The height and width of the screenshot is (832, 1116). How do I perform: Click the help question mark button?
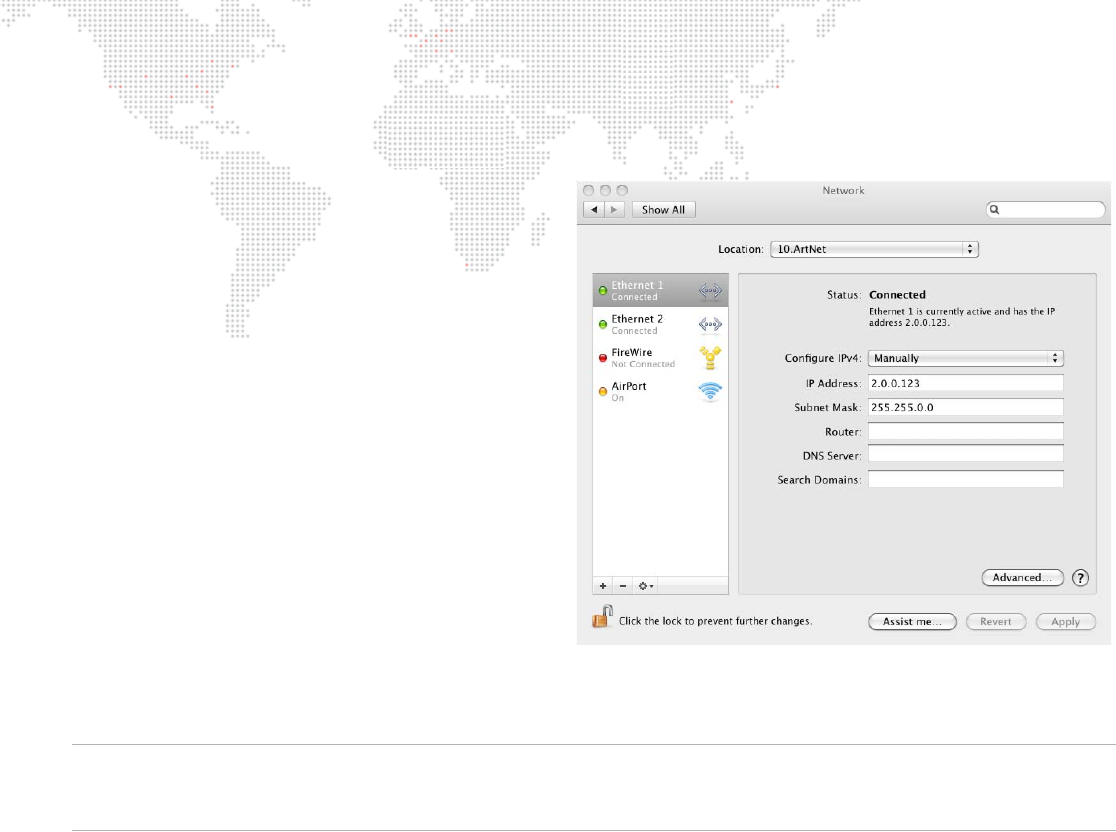pos(1080,578)
